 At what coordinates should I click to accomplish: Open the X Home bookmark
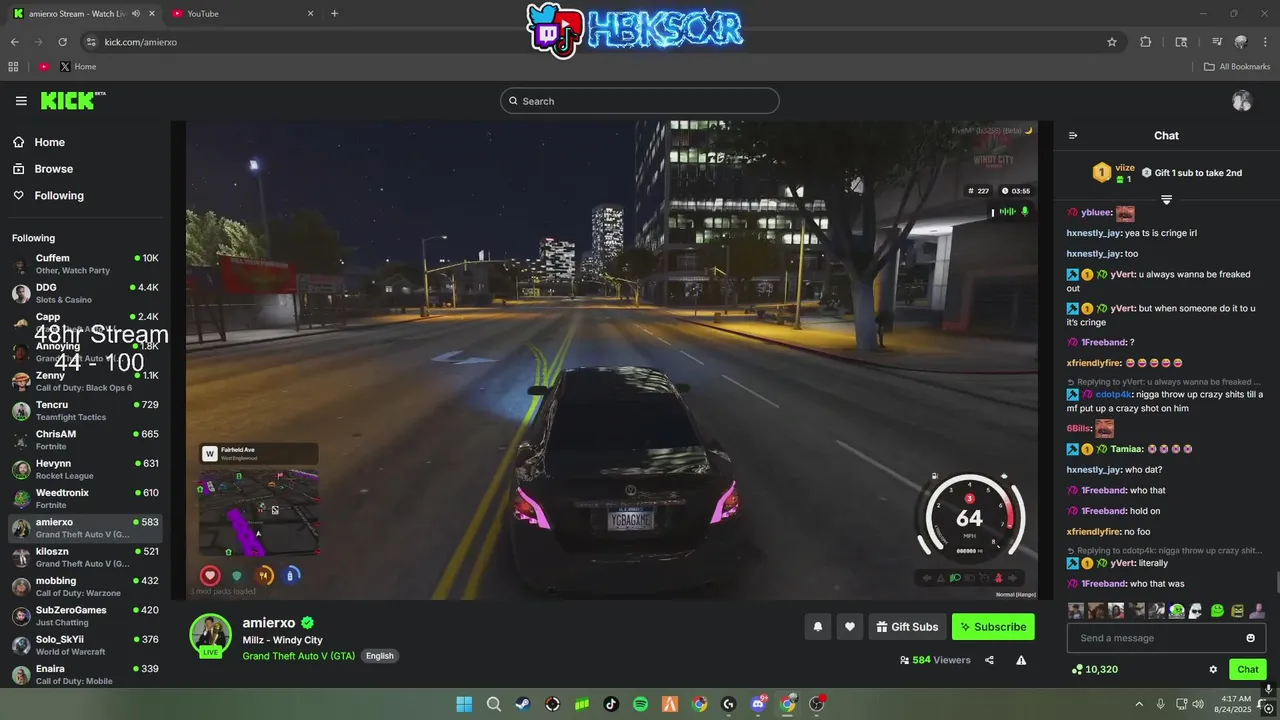click(x=78, y=67)
